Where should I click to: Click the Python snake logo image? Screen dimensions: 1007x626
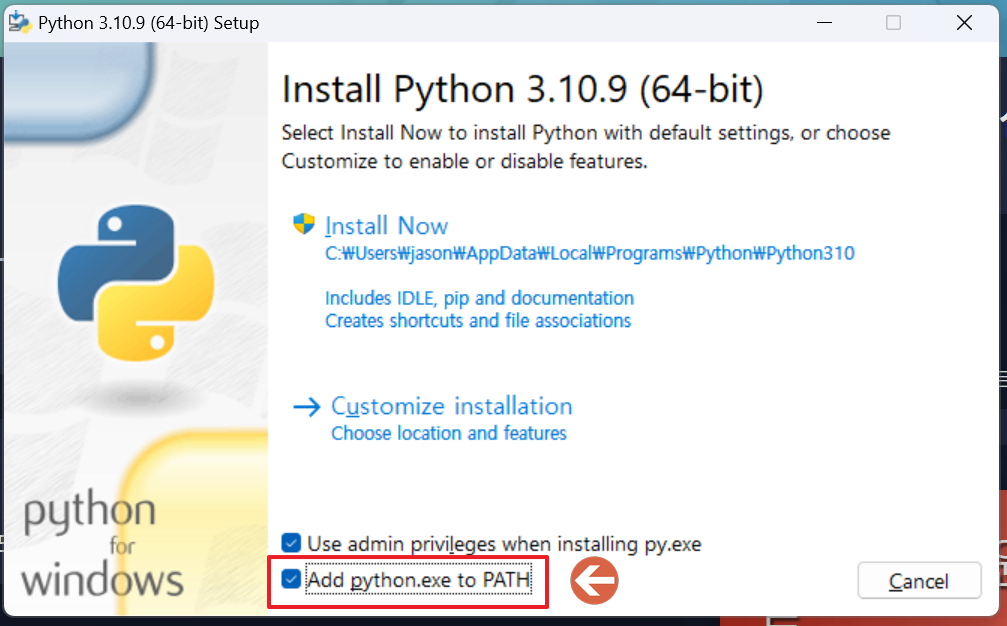click(136, 283)
